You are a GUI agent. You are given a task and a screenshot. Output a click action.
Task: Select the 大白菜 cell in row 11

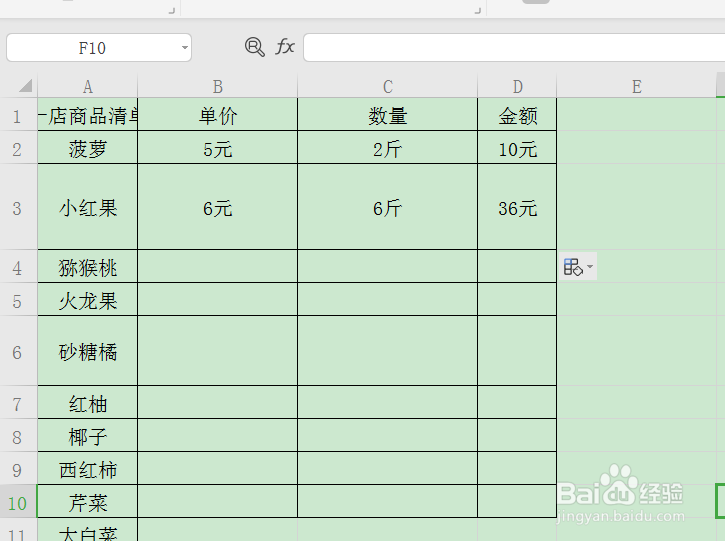pyautogui.click(x=87, y=530)
